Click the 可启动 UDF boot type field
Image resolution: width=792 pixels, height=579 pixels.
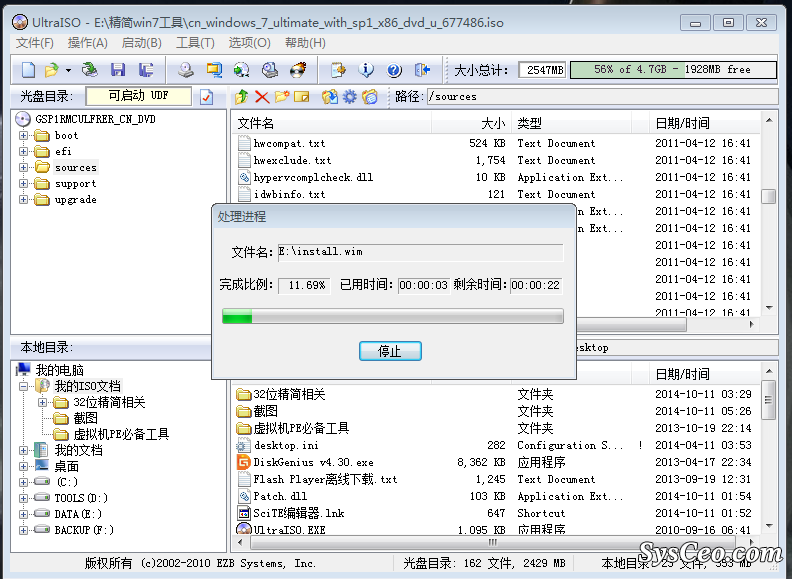(138, 96)
